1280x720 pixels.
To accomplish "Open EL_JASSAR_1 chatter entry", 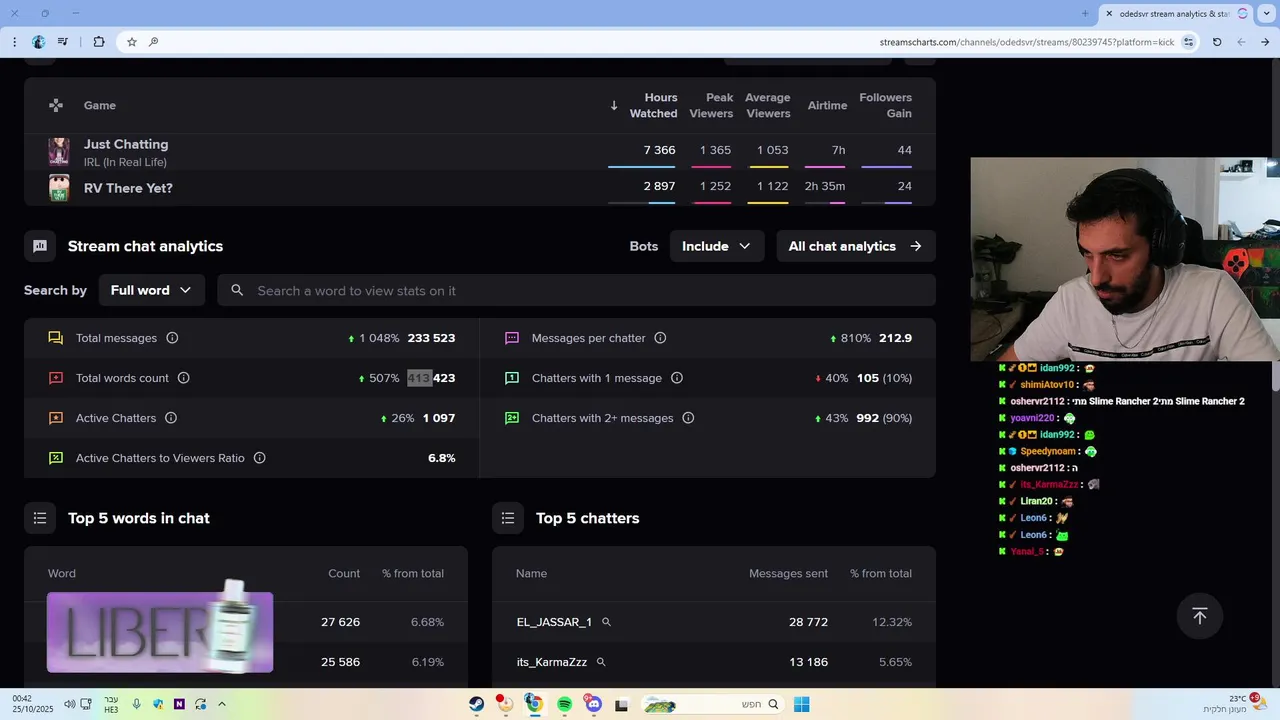I will (x=554, y=622).
